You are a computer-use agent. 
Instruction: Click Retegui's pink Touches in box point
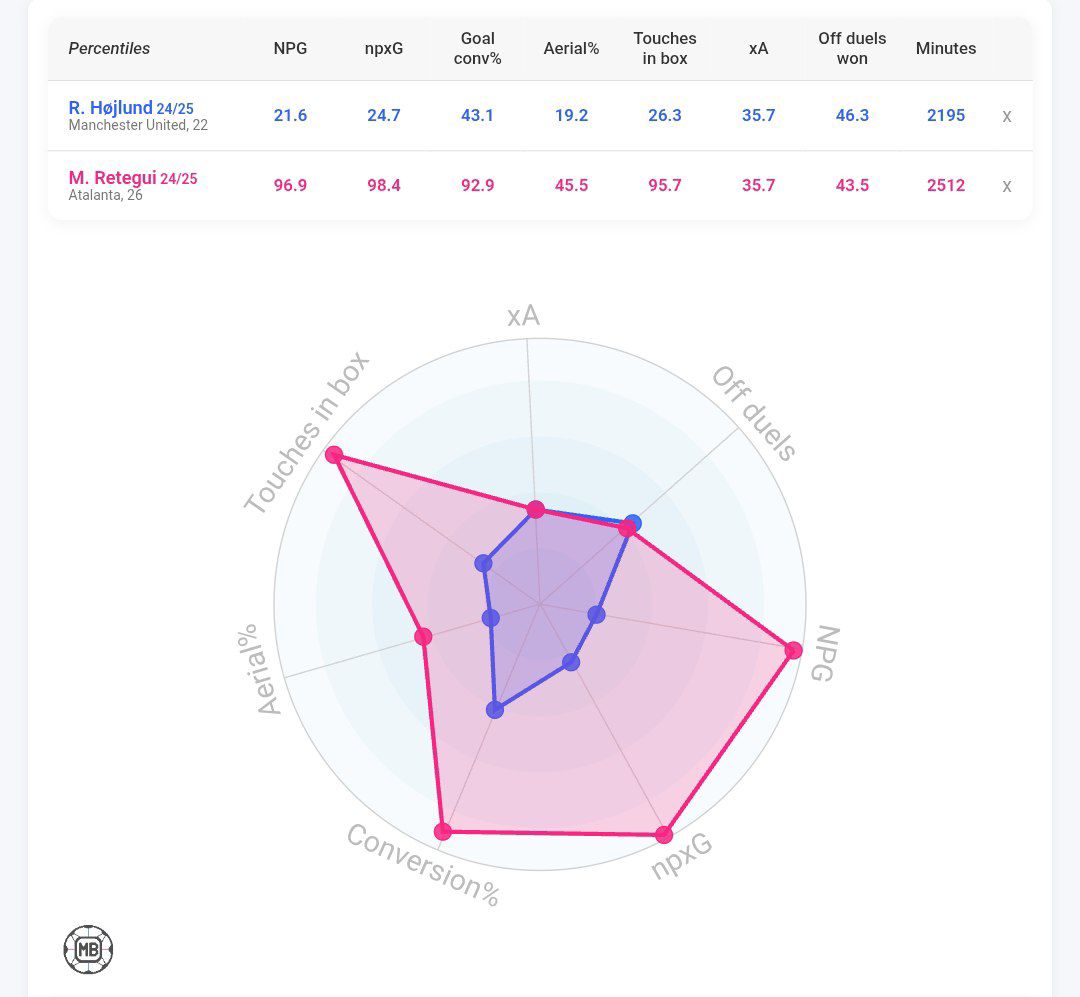point(335,455)
